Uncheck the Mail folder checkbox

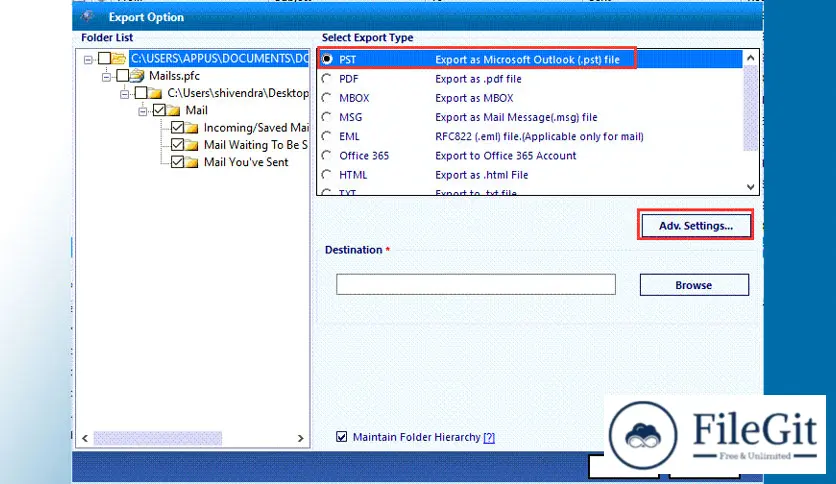159,110
